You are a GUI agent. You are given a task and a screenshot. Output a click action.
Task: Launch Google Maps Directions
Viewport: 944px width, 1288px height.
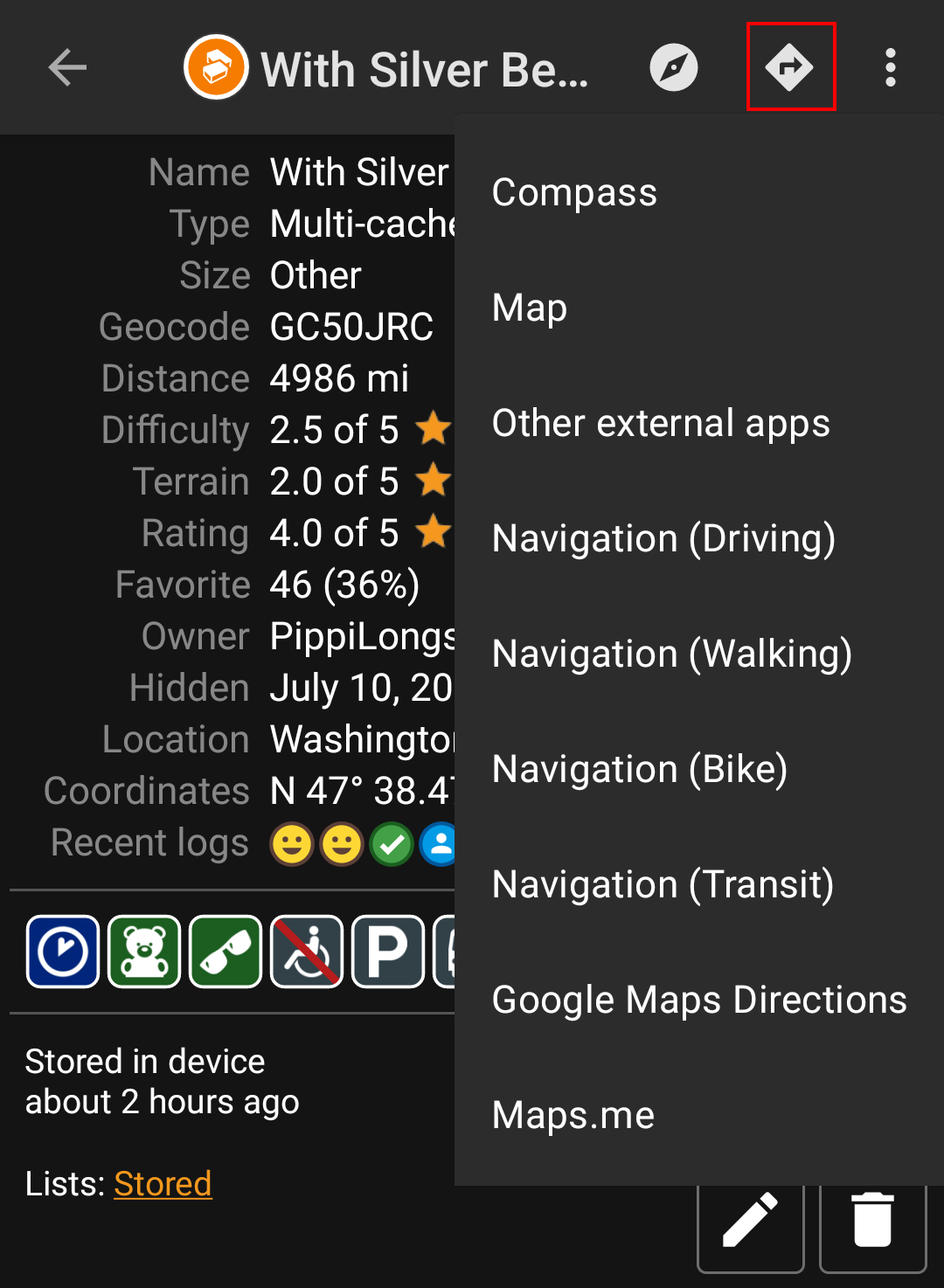click(x=699, y=1001)
